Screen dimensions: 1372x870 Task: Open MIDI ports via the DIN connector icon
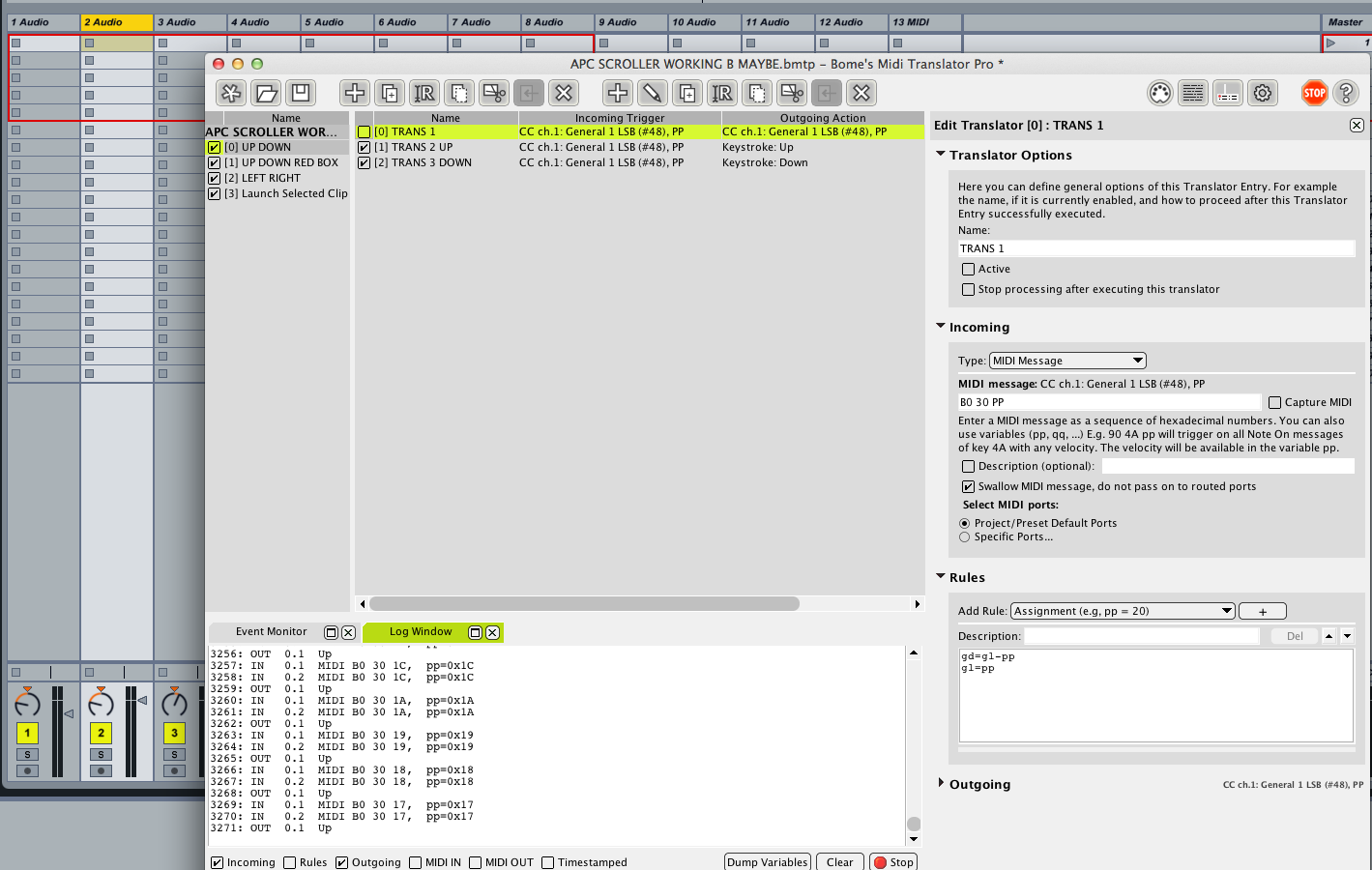point(1160,93)
